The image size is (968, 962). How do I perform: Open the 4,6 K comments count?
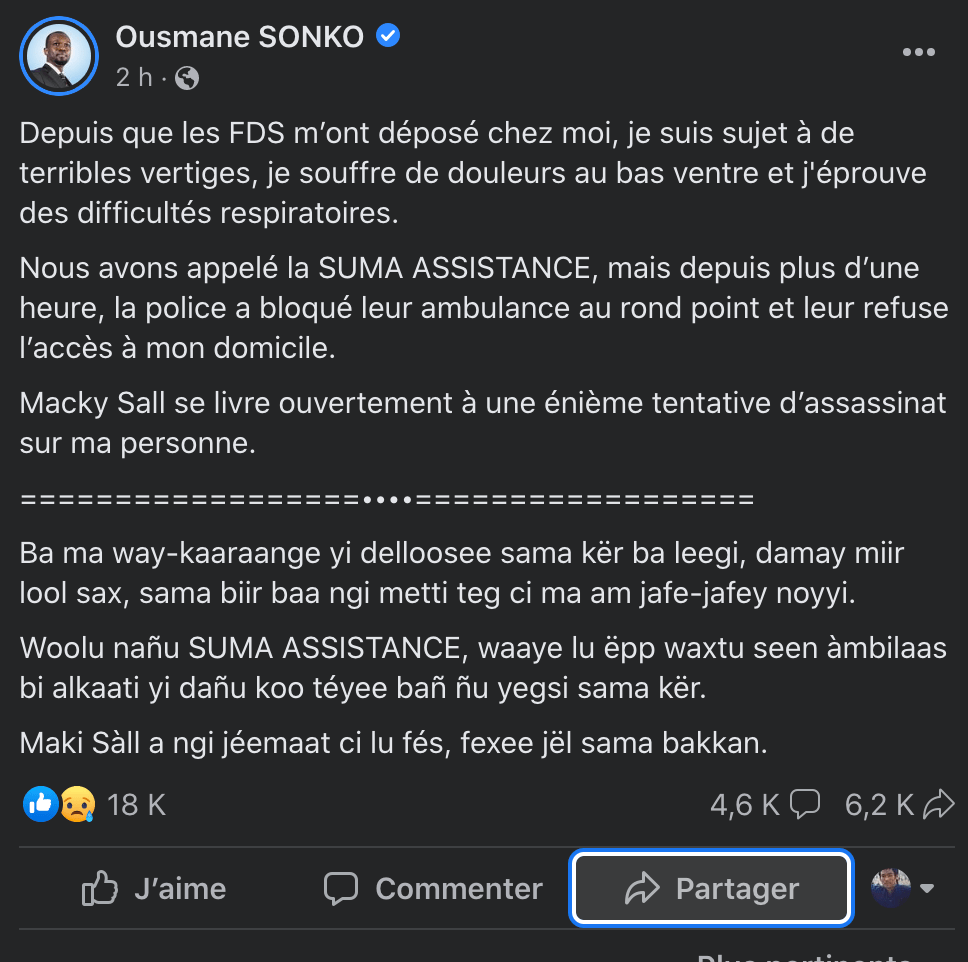tap(744, 804)
